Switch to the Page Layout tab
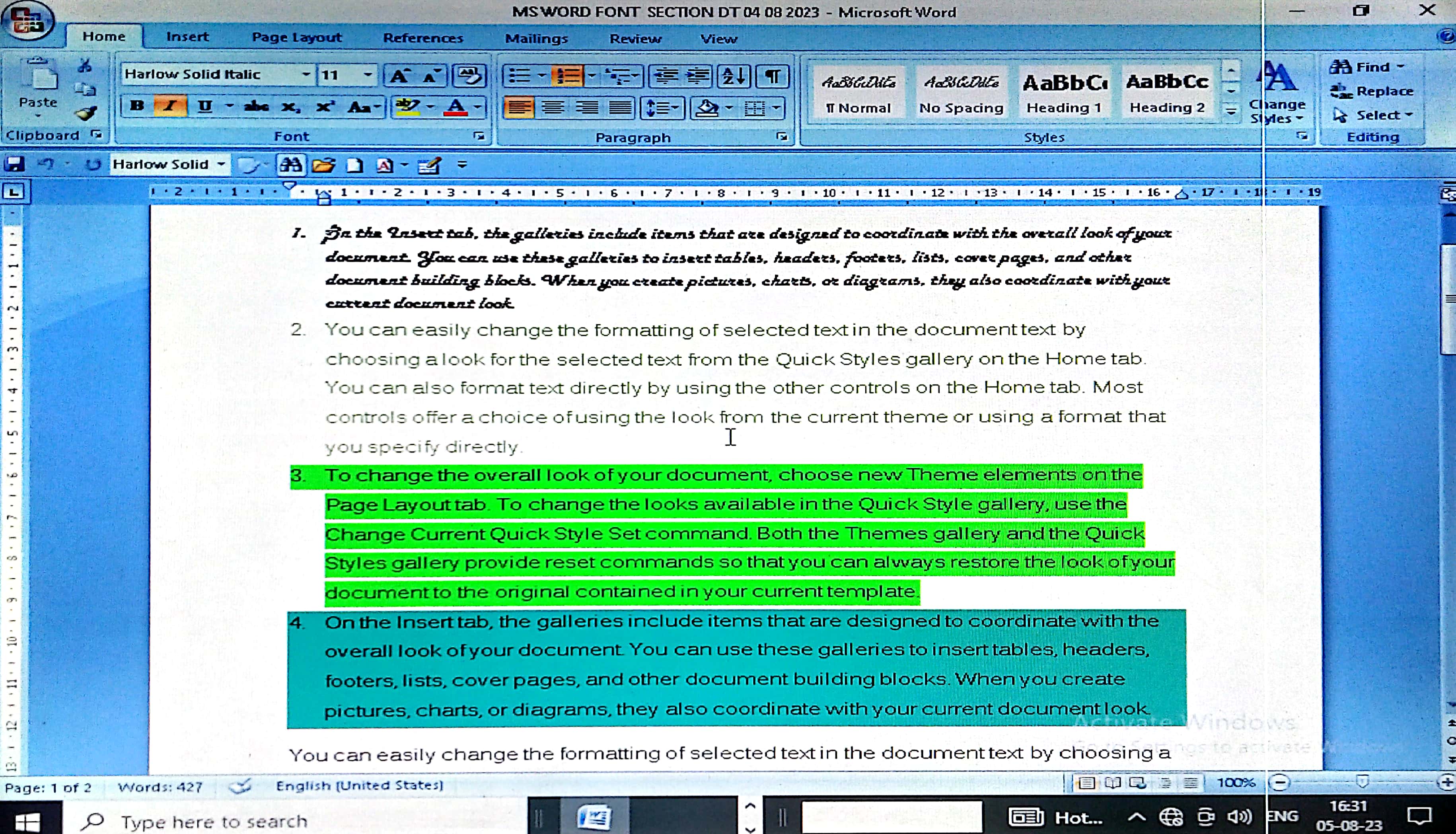Image resolution: width=1456 pixels, height=834 pixels. click(297, 38)
